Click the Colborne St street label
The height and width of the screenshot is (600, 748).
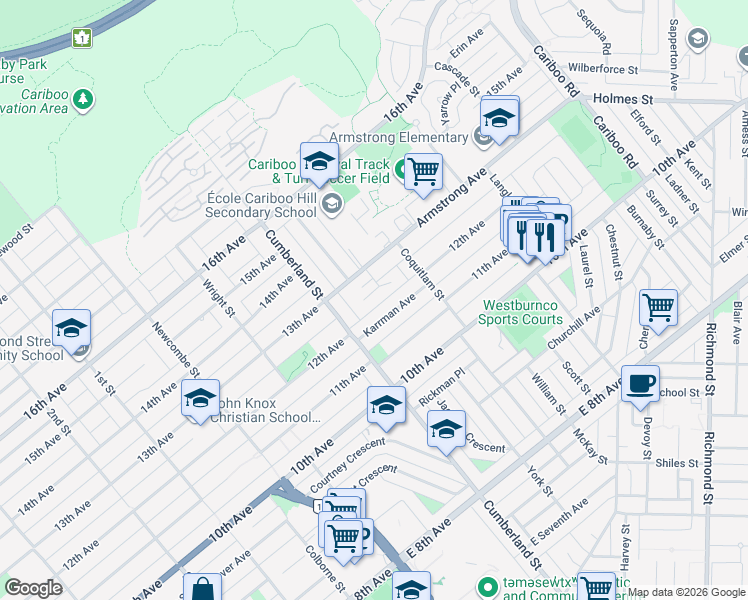[325, 569]
